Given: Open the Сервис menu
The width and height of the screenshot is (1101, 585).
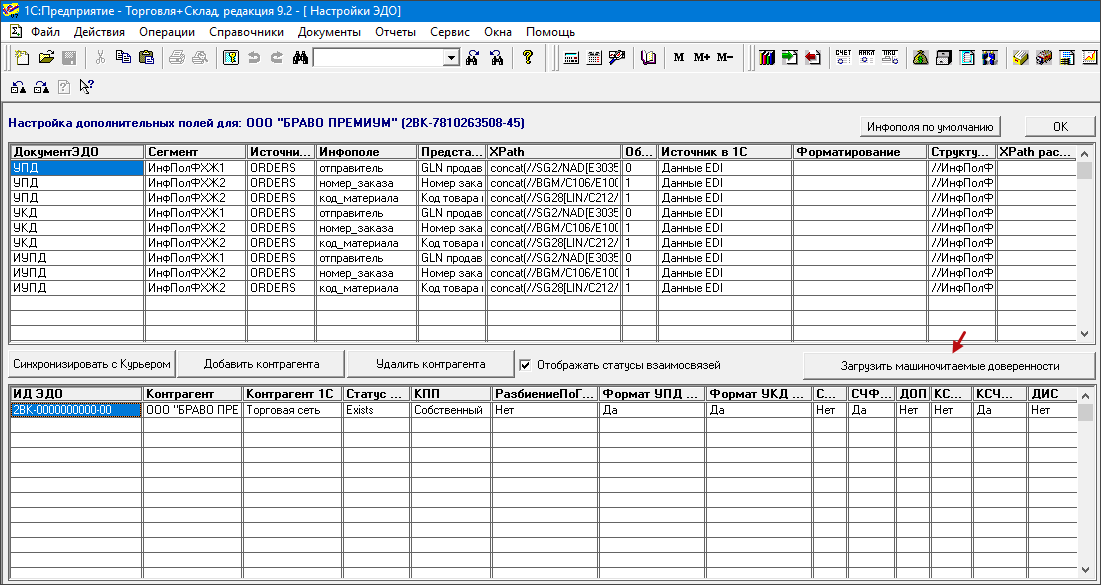Looking at the screenshot, I should click(450, 32).
